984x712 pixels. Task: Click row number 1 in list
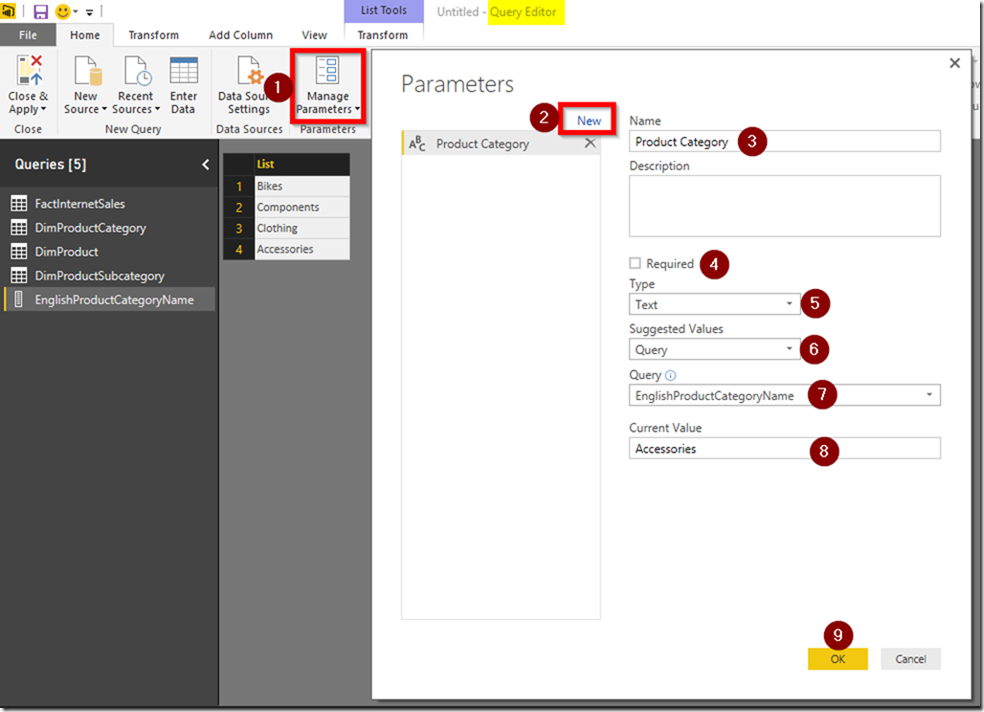click(x=239, y=186)
